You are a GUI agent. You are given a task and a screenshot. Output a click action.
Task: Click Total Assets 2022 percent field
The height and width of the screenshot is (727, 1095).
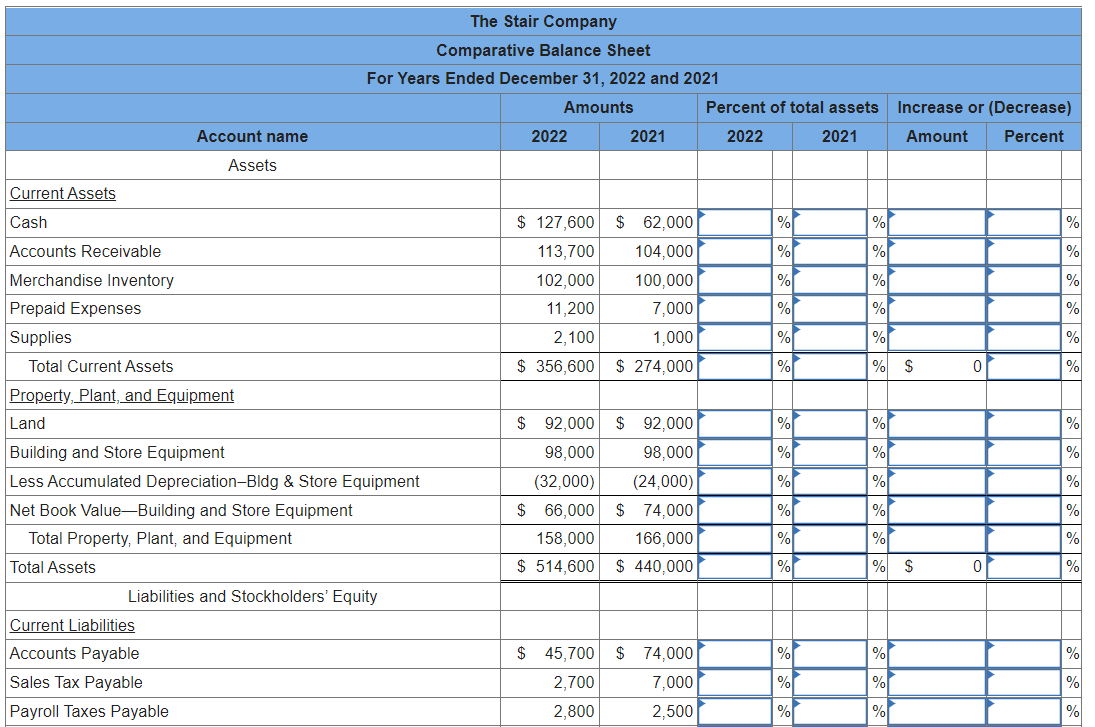(x=735, y=567)
